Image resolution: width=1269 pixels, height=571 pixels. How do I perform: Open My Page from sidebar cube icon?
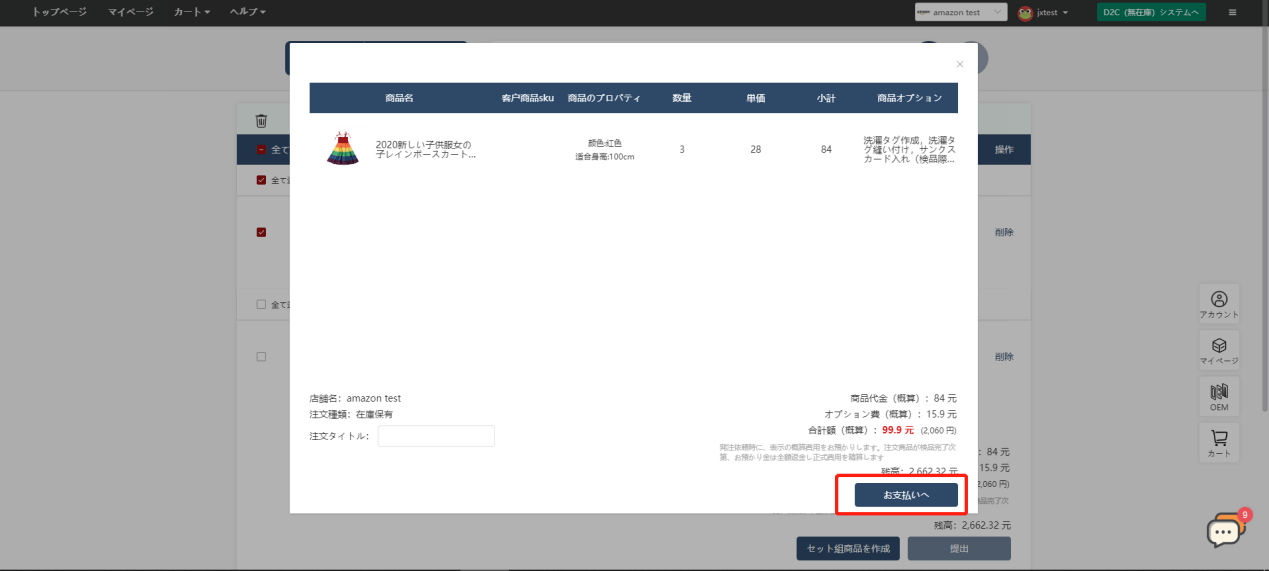pos(1219,350)
